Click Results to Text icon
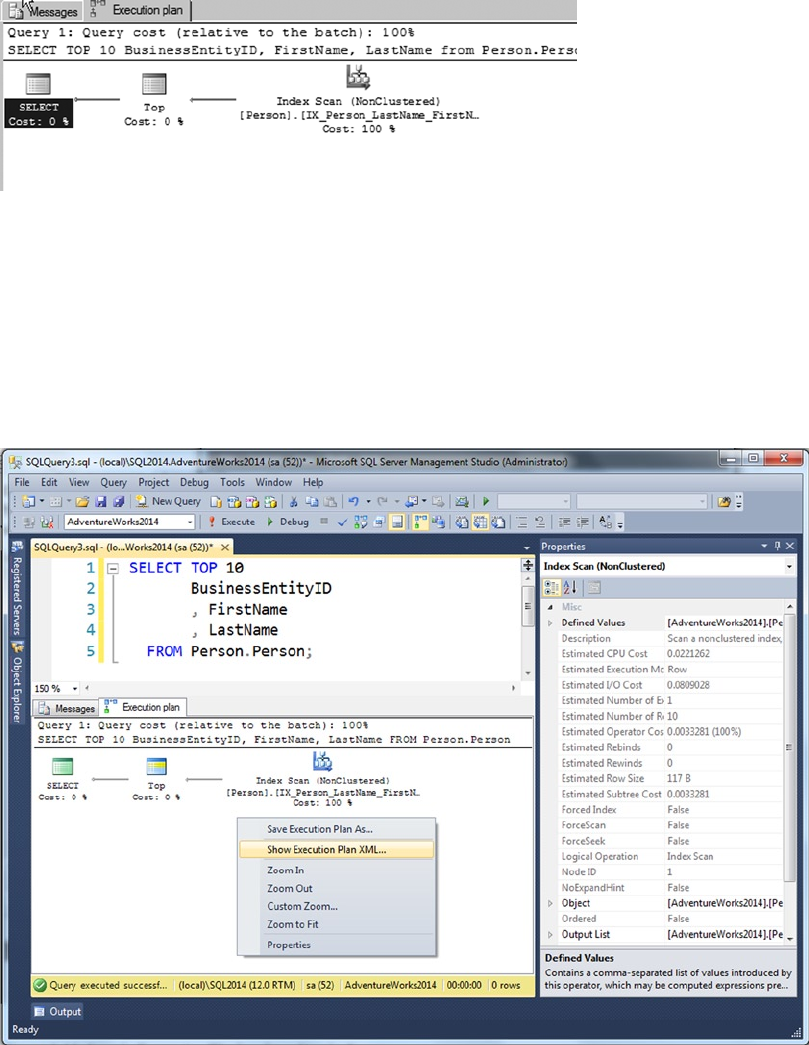 [x=462, y=522]
